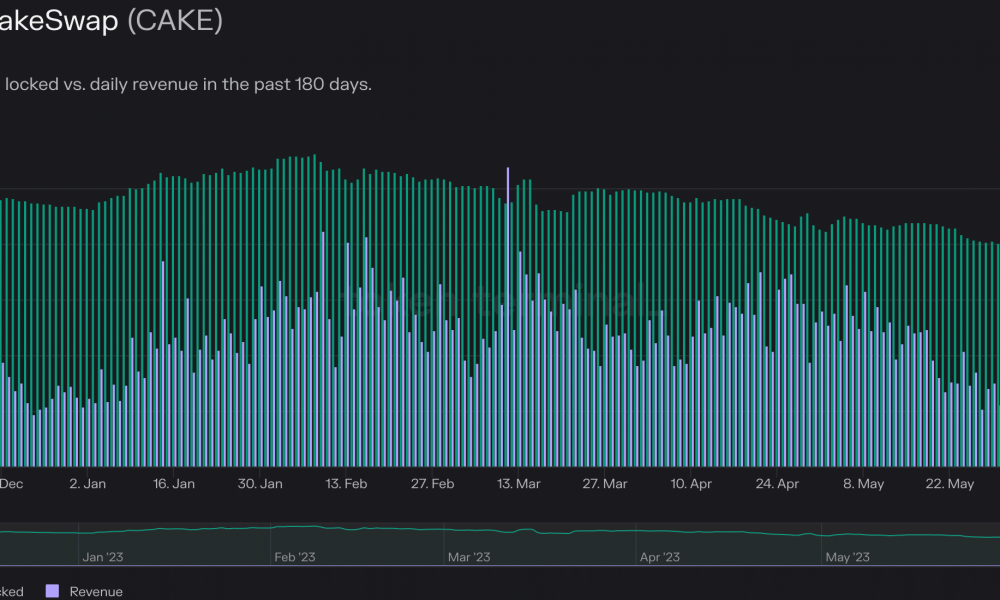Click the tallest purple revenue spike bar
The width and height of the screenshot is (1000, 600).
tap(508, 317)
